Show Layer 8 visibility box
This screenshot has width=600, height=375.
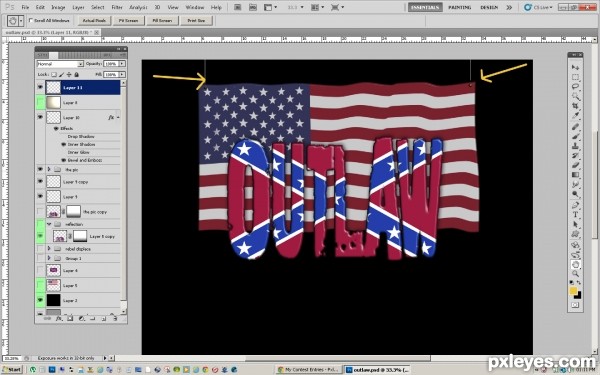click(40, 102)
